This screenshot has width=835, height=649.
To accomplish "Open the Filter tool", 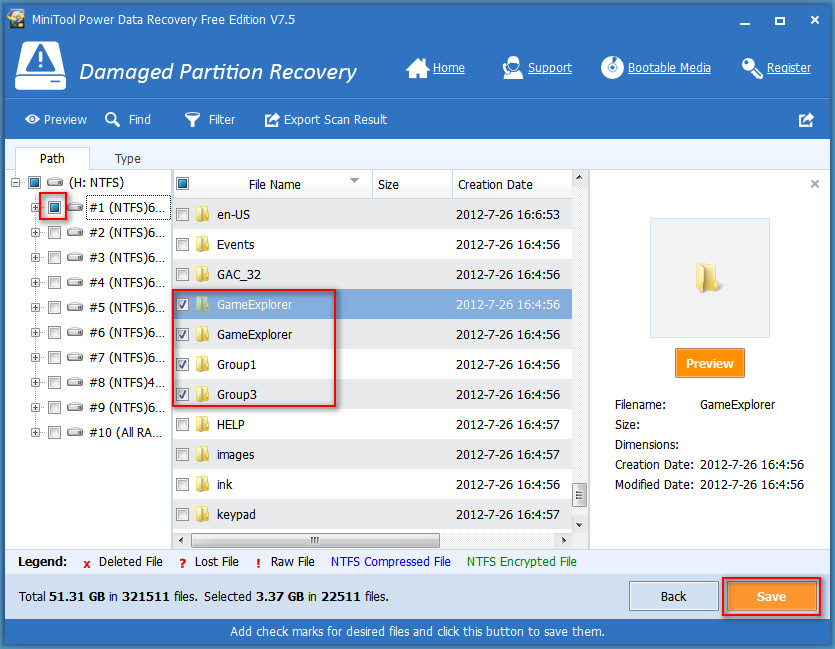I will [x=209, y=119].
